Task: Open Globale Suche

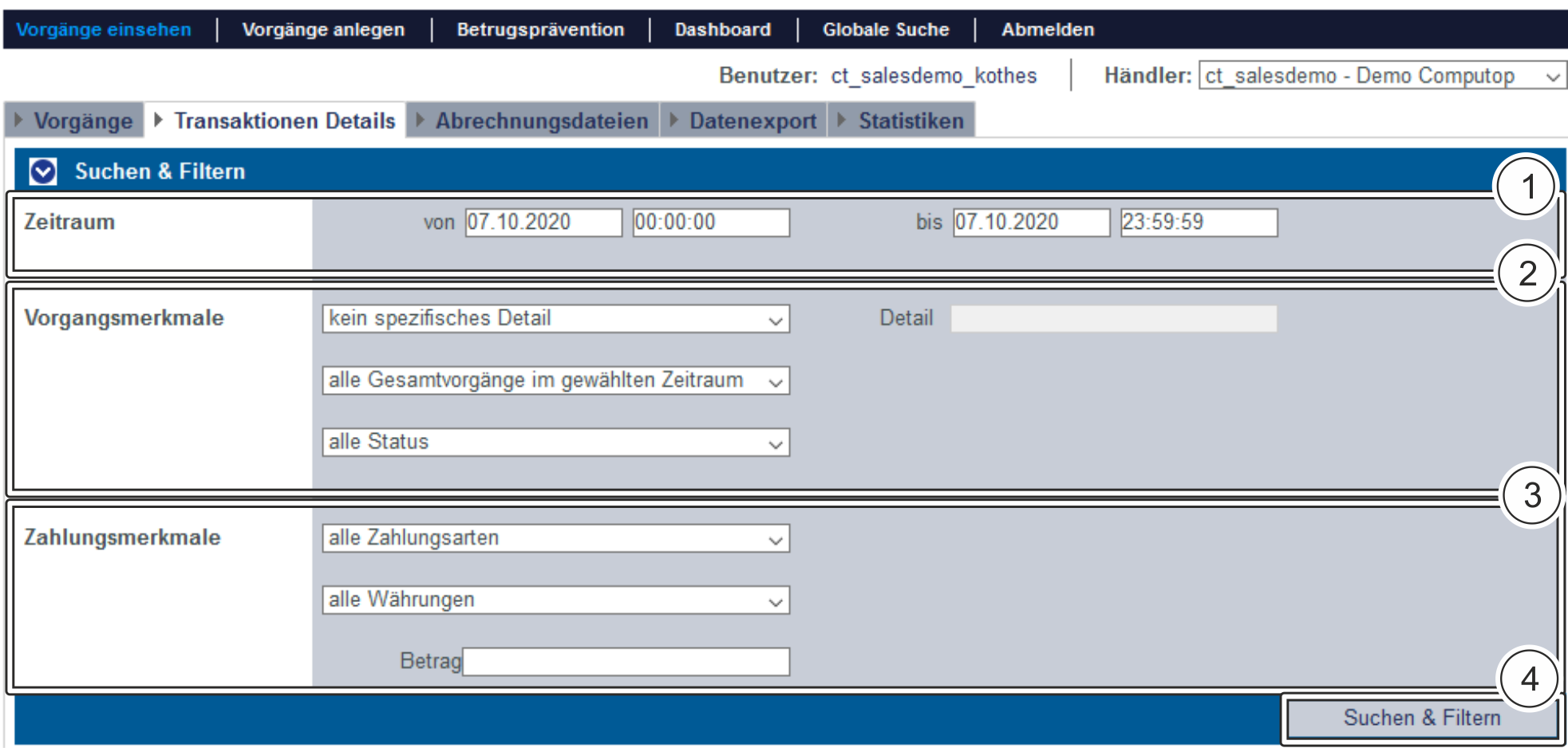Action: 886,30
